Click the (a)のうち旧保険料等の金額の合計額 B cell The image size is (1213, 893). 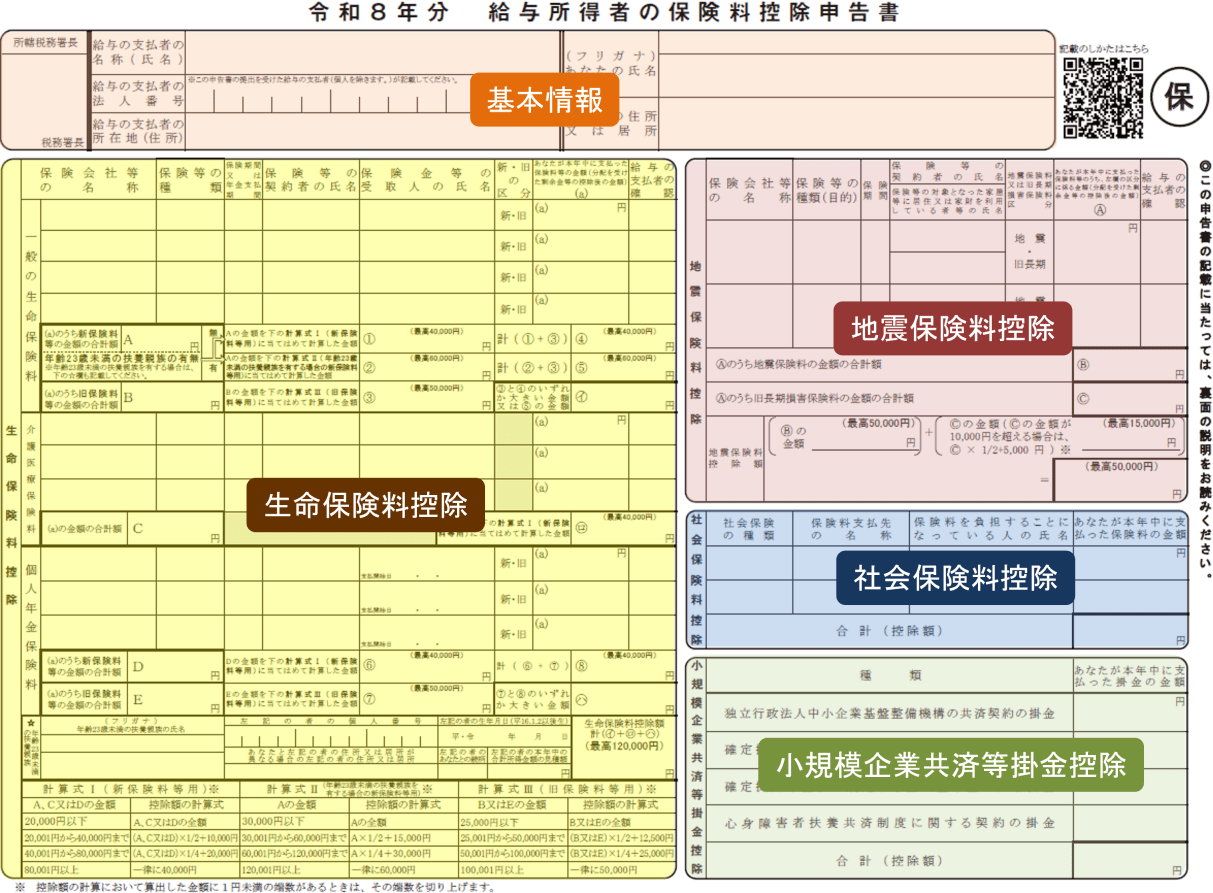[x=131, y=398]
